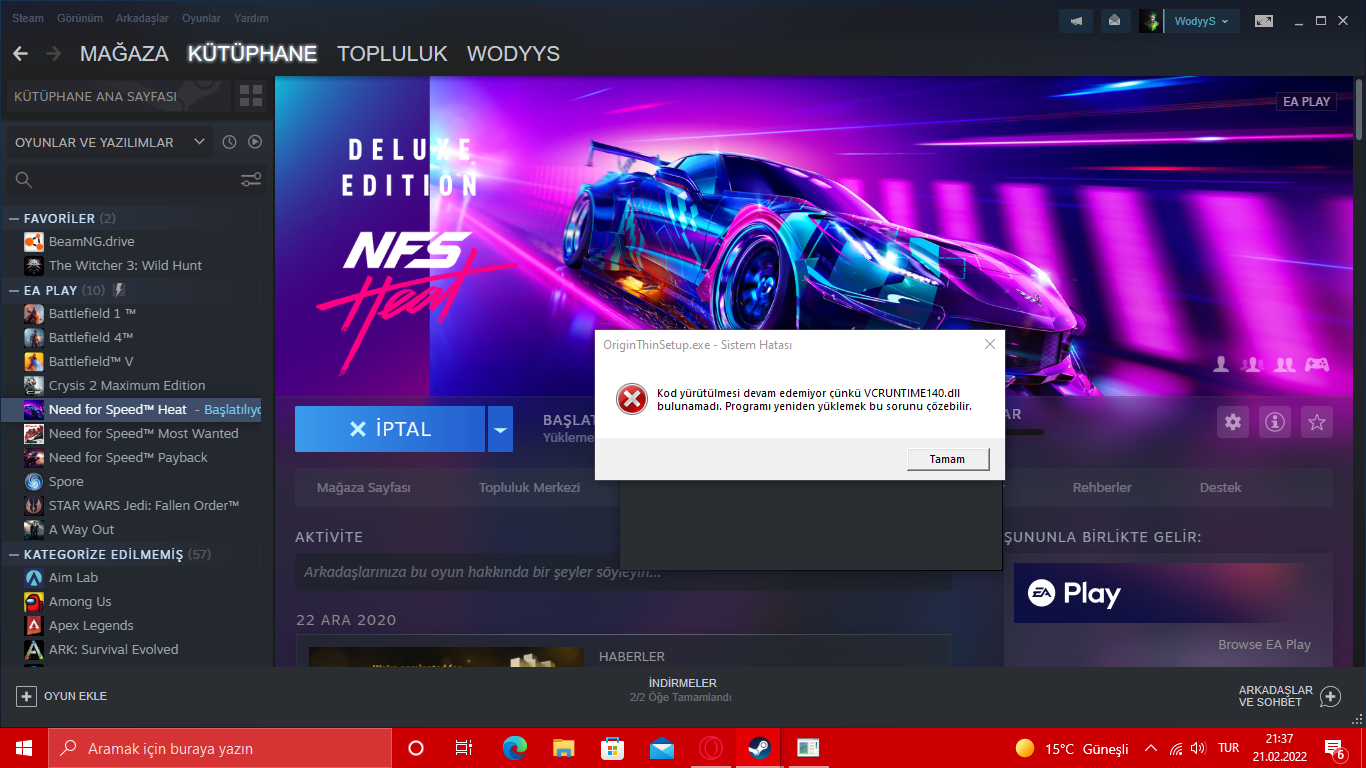Toggle favorite star for NFS Heat
This screenshot has width=1366, height=768.
1317,422
